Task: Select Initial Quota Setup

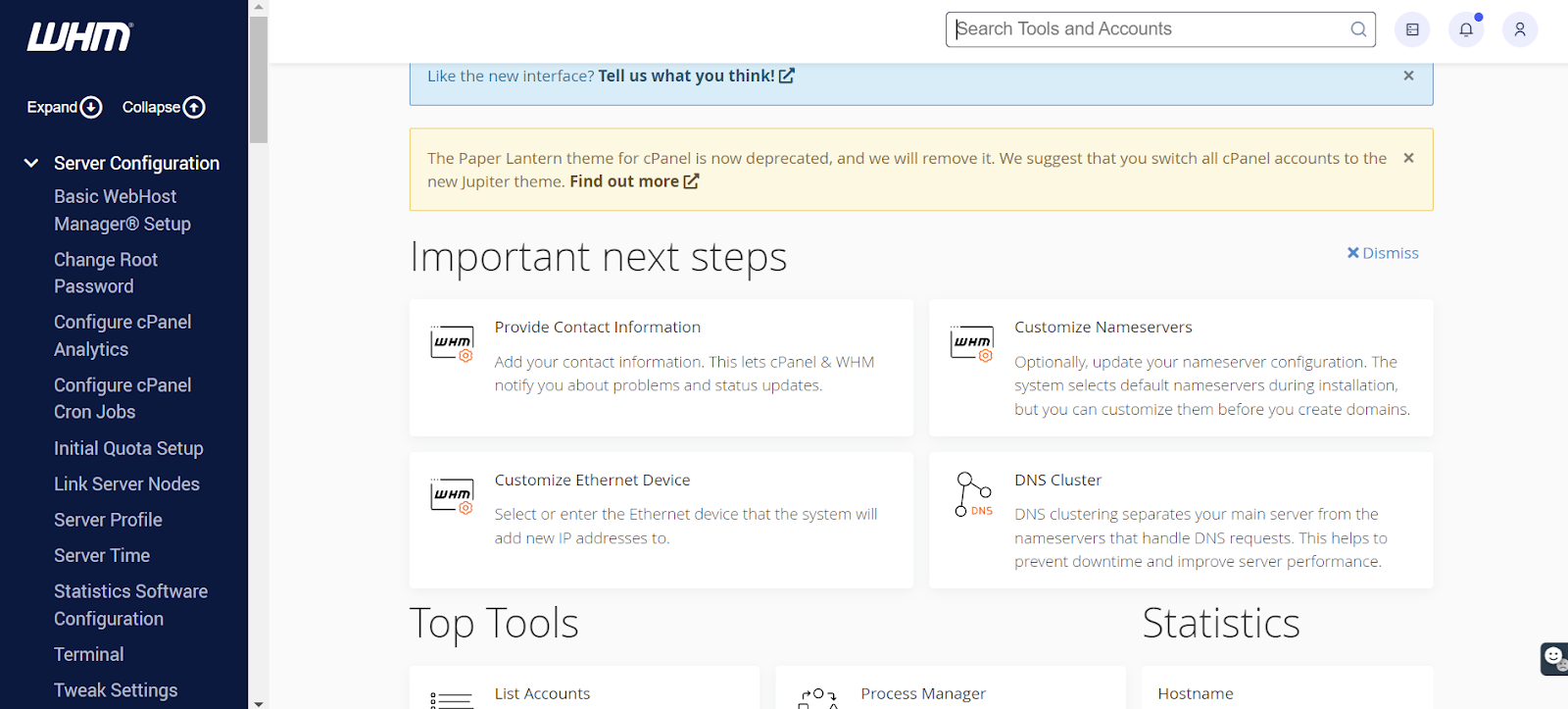Action: click(x=128, y=448)
